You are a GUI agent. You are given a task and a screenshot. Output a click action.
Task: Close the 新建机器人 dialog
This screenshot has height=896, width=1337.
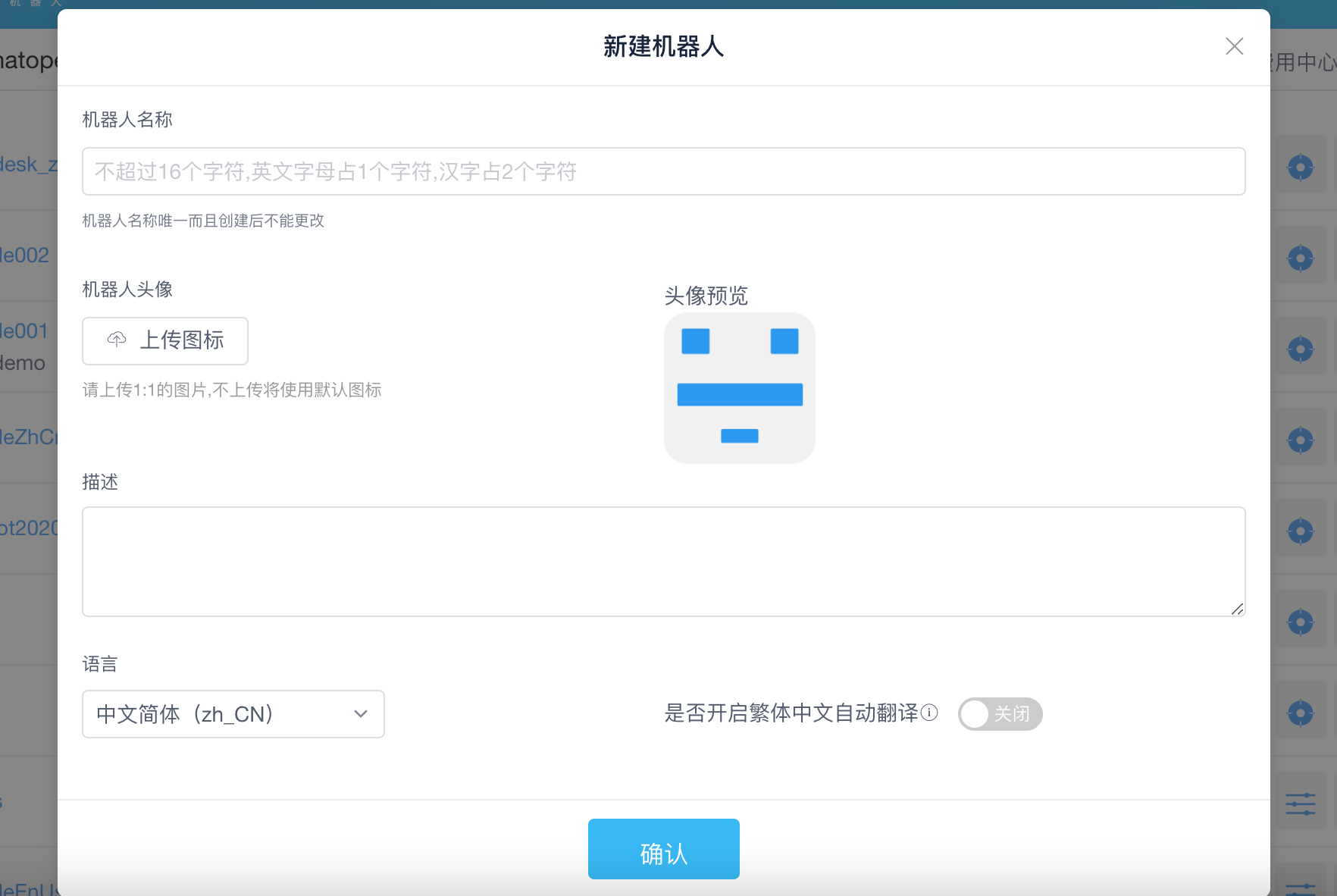tap(1234, 46)
